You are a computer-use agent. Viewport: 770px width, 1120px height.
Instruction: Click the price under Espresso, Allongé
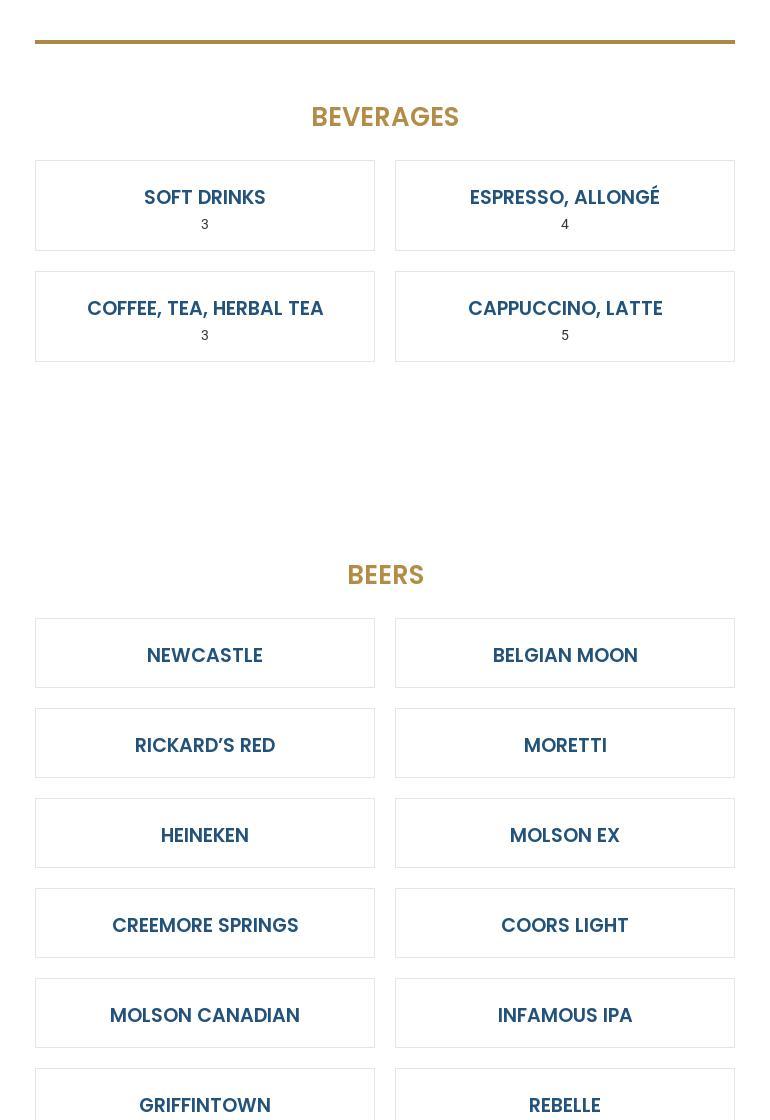point(564,224)
